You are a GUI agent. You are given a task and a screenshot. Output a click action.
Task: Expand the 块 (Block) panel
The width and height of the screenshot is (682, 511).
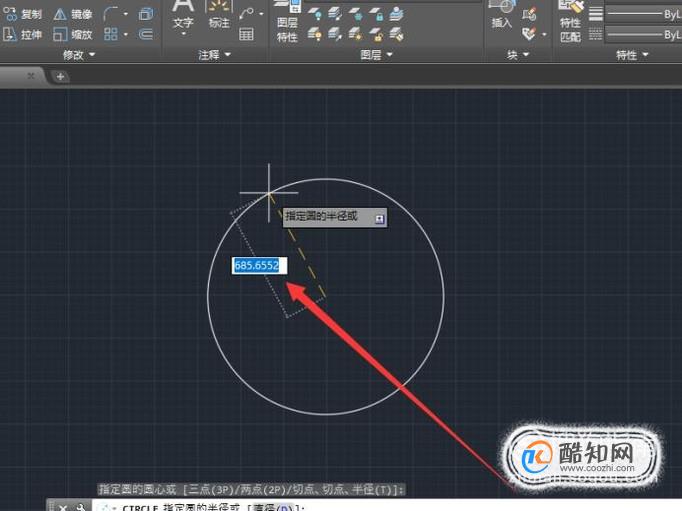(x=518, y=55)
